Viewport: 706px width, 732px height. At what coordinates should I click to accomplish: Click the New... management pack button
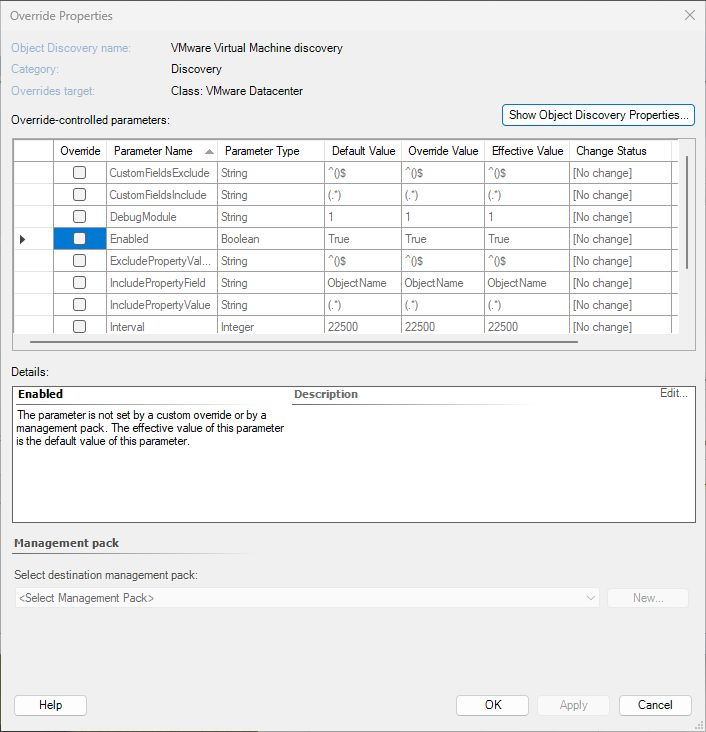click(648, 598)
